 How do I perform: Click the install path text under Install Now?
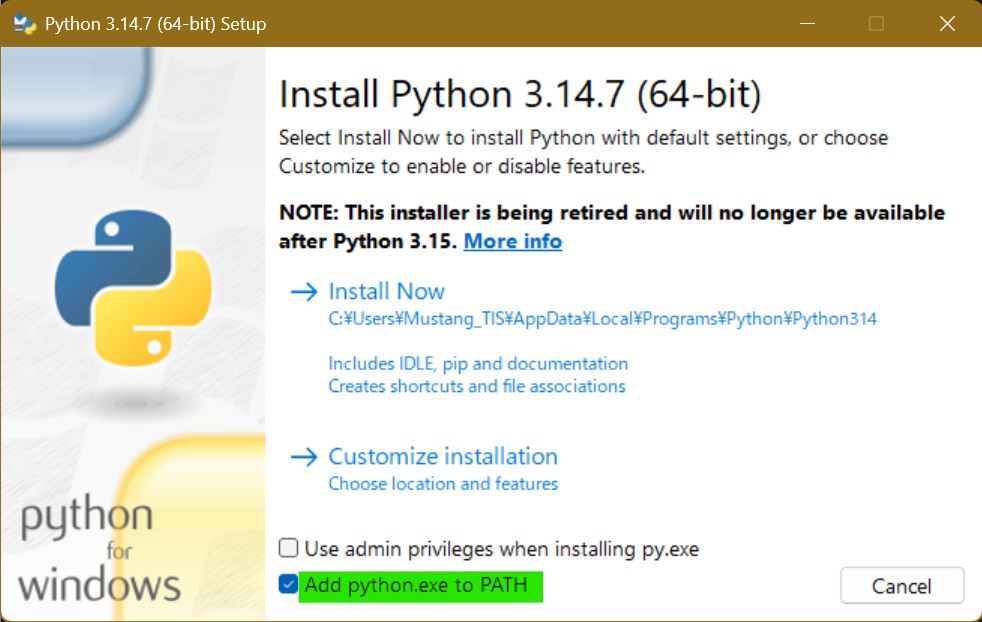pos(602,319)
